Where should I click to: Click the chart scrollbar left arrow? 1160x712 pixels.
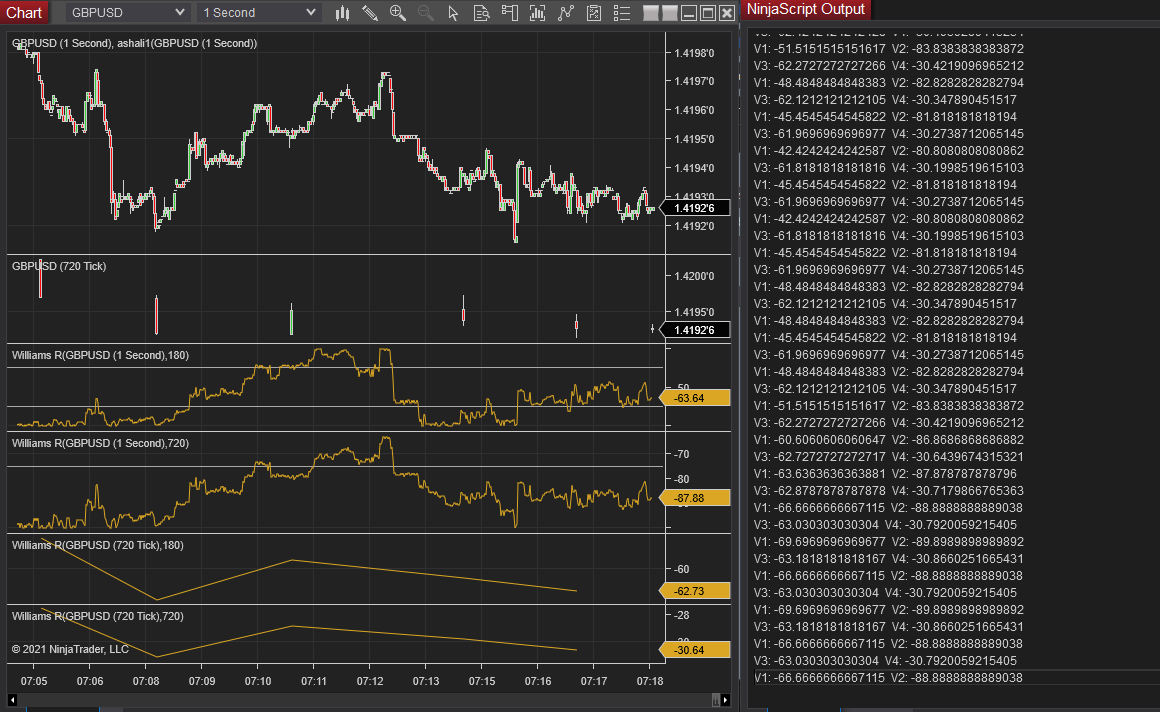point(13,700)
